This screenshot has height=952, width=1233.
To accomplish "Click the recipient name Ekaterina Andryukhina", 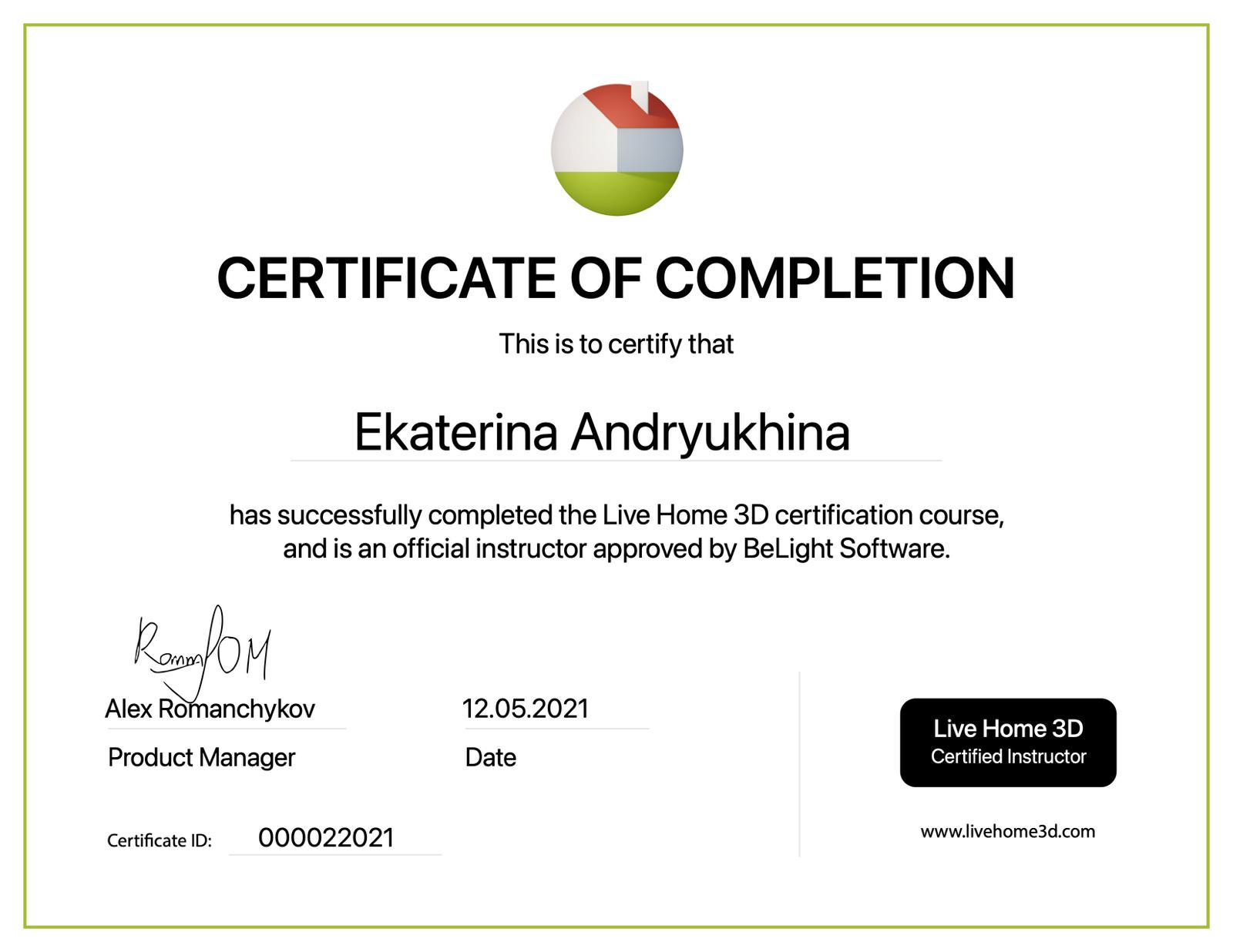I will 602,432.
